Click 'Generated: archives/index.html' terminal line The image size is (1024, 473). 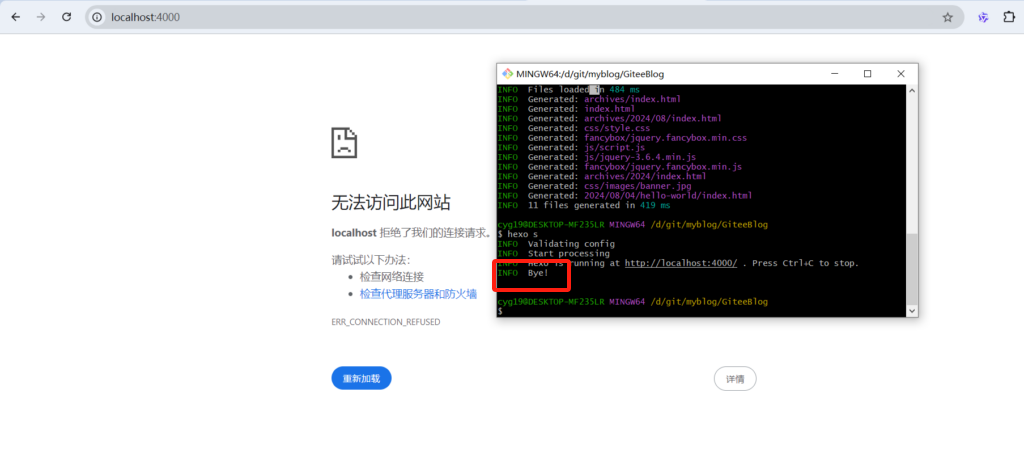(x=589, y=99)
